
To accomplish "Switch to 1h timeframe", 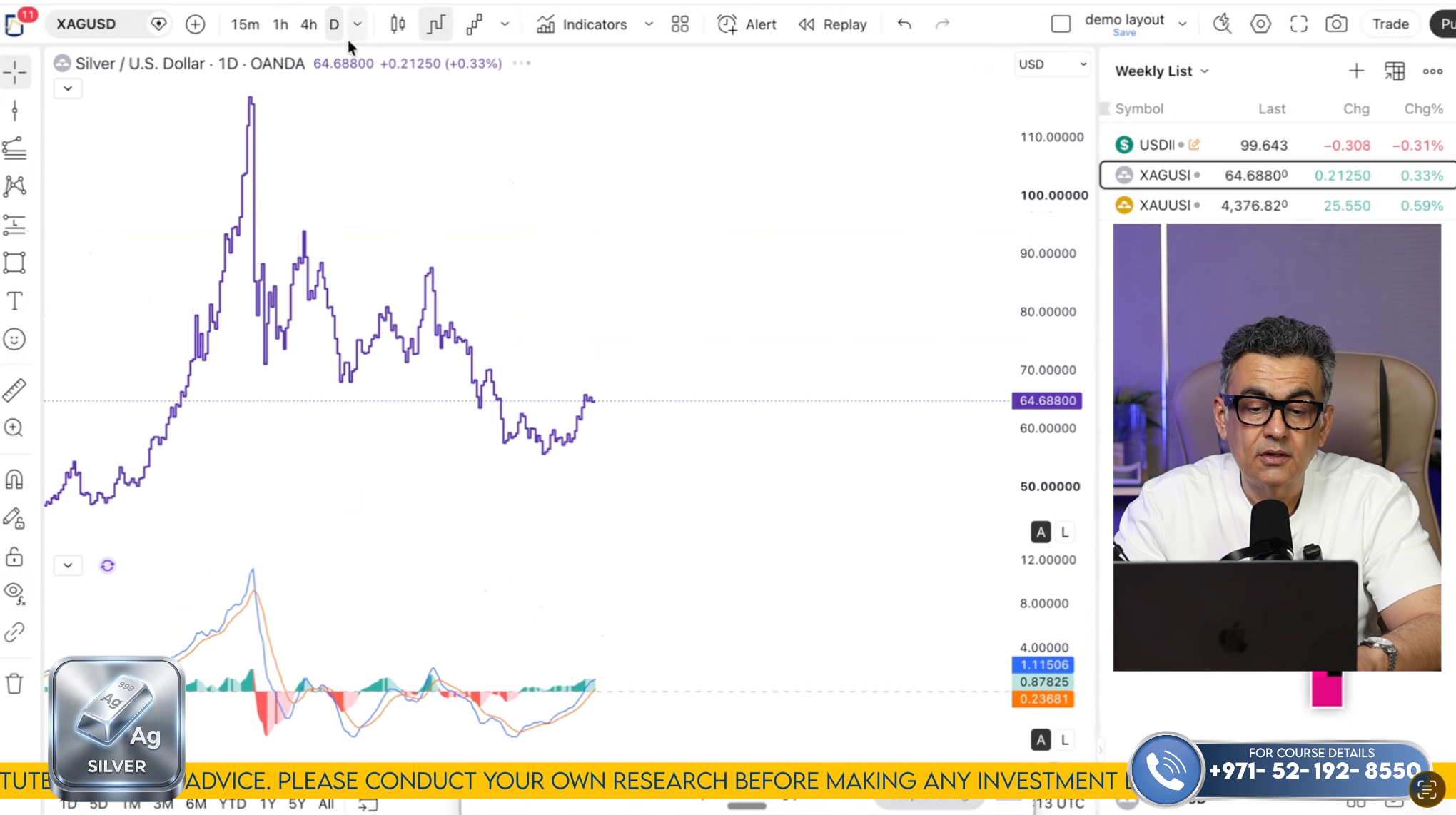I will tap(280, 24).
